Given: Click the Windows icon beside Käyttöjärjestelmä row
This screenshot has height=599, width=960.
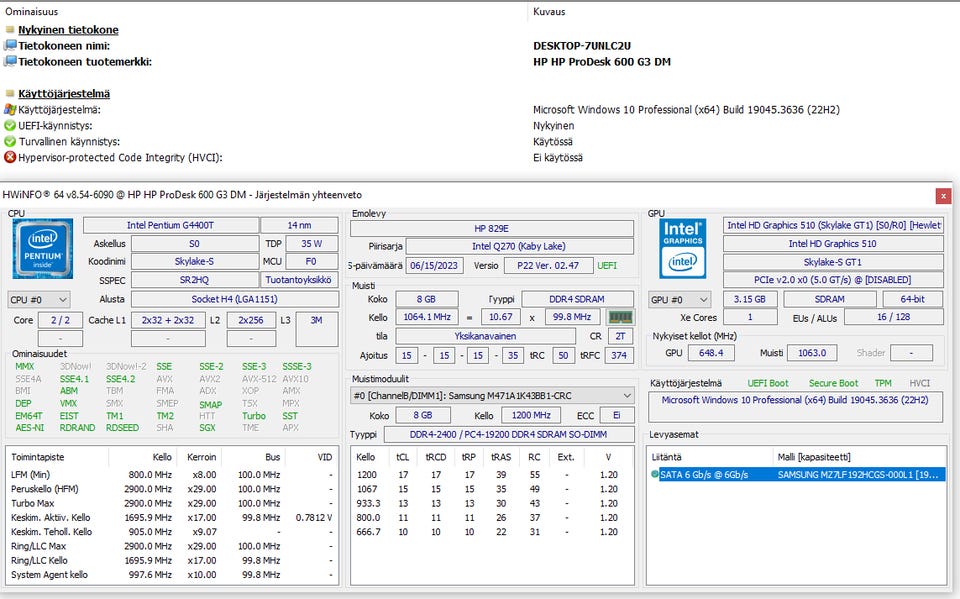Looking at the screenshot, I should (x=10, y=110).
